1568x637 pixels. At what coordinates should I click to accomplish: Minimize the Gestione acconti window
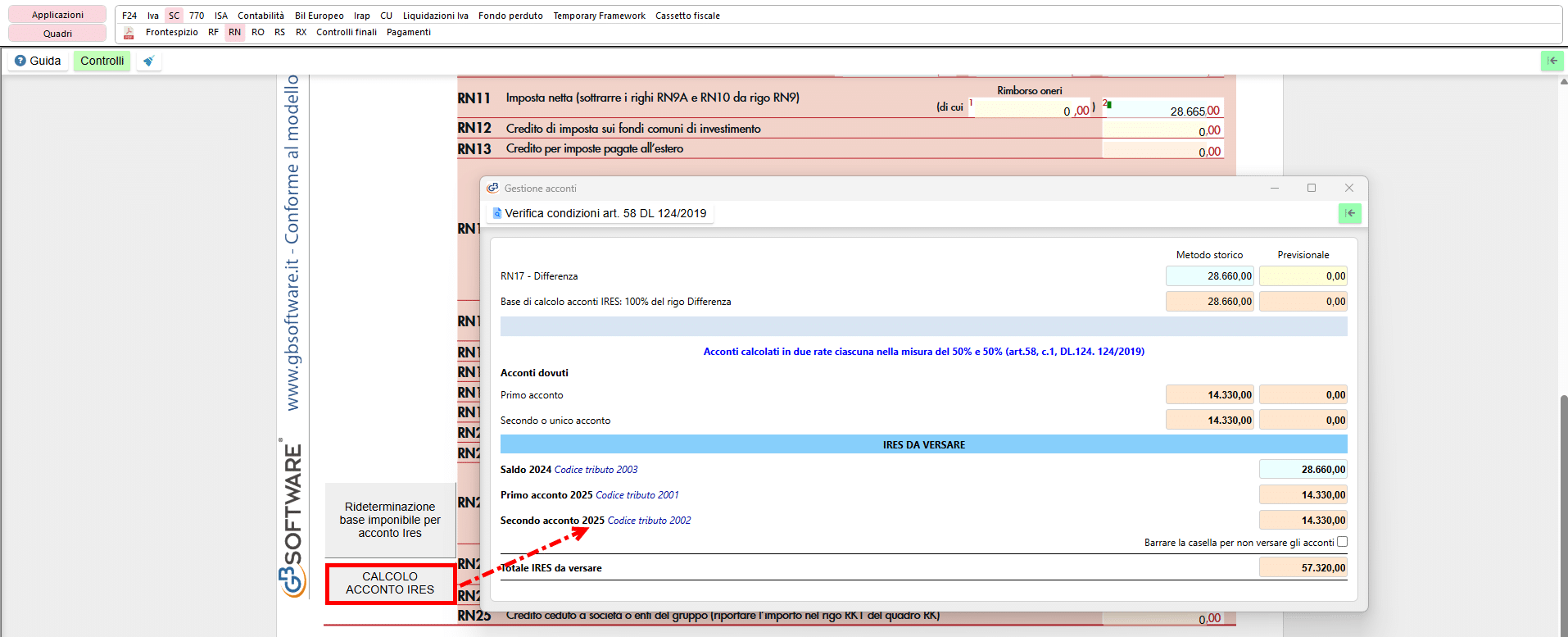1274,188
